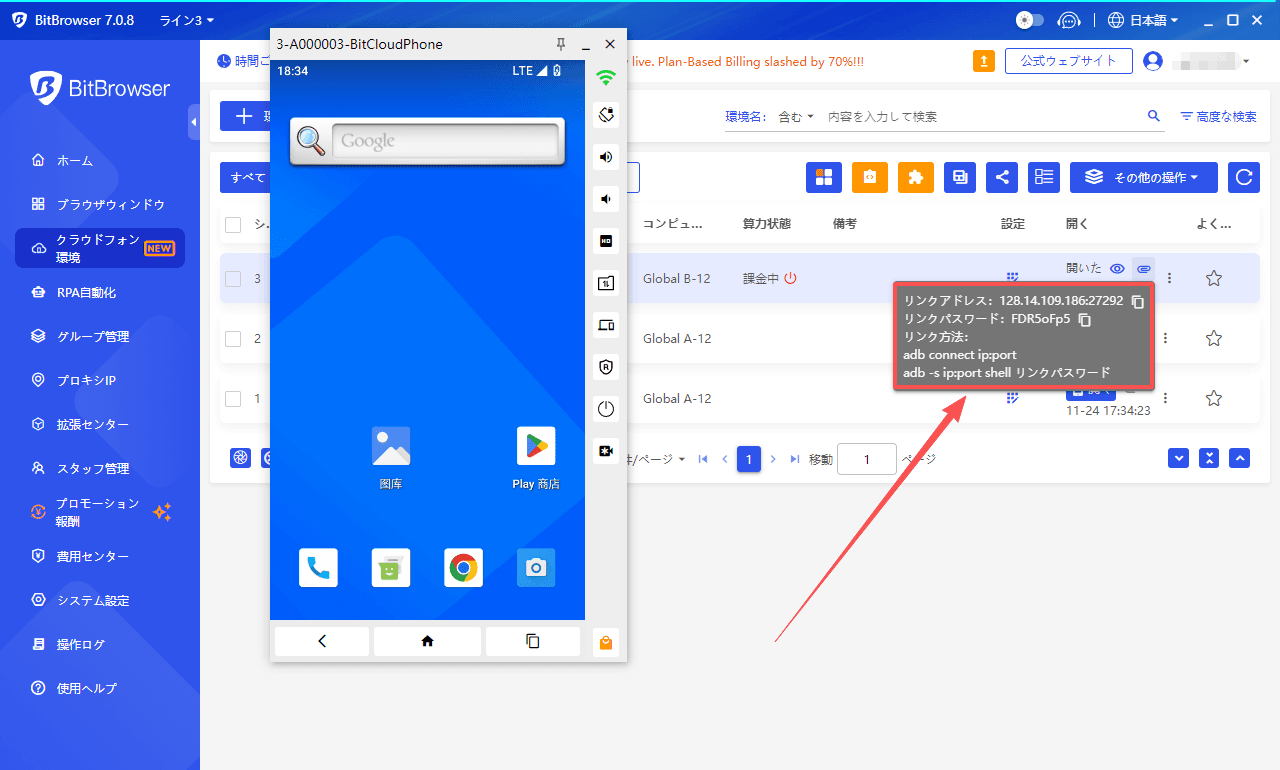Launch the Phone dialer app
This screenshot has height=770, width=1280.
click(318, 568)
